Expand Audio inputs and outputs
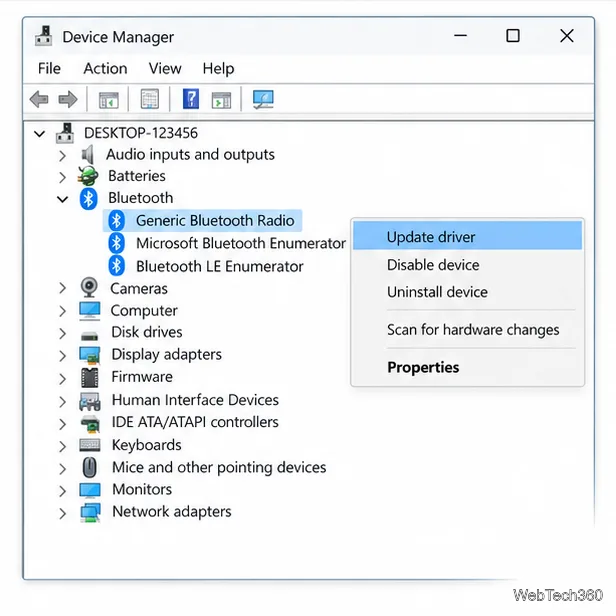The image size is (616, 616). click(x=62, y=156)
